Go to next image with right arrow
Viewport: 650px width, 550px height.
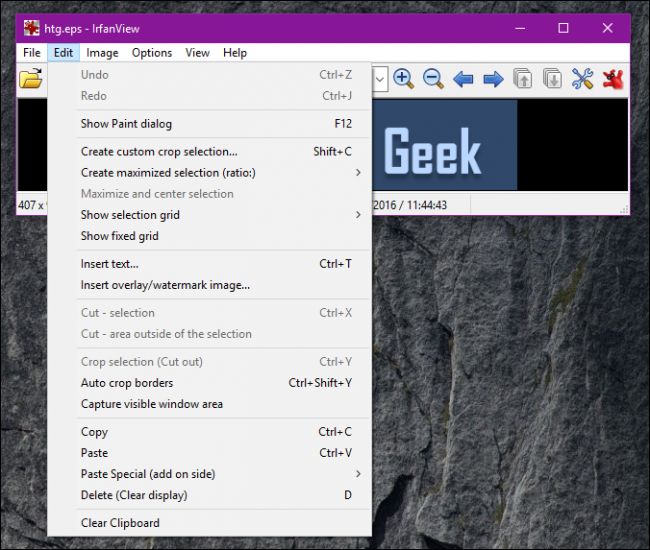pos(493,79)
